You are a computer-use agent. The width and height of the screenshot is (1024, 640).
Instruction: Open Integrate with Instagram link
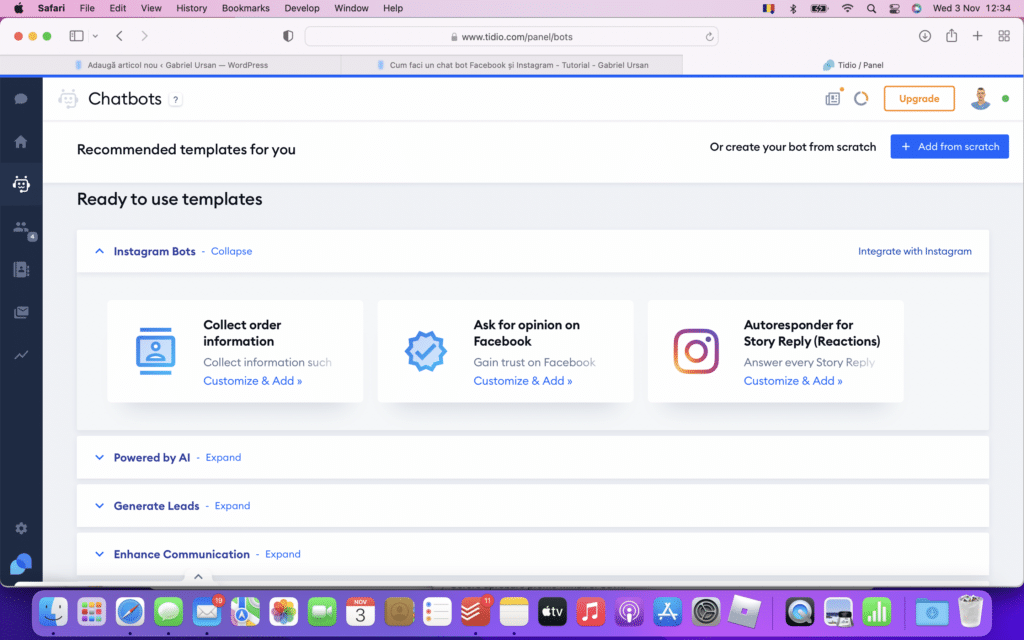[915, 251]
